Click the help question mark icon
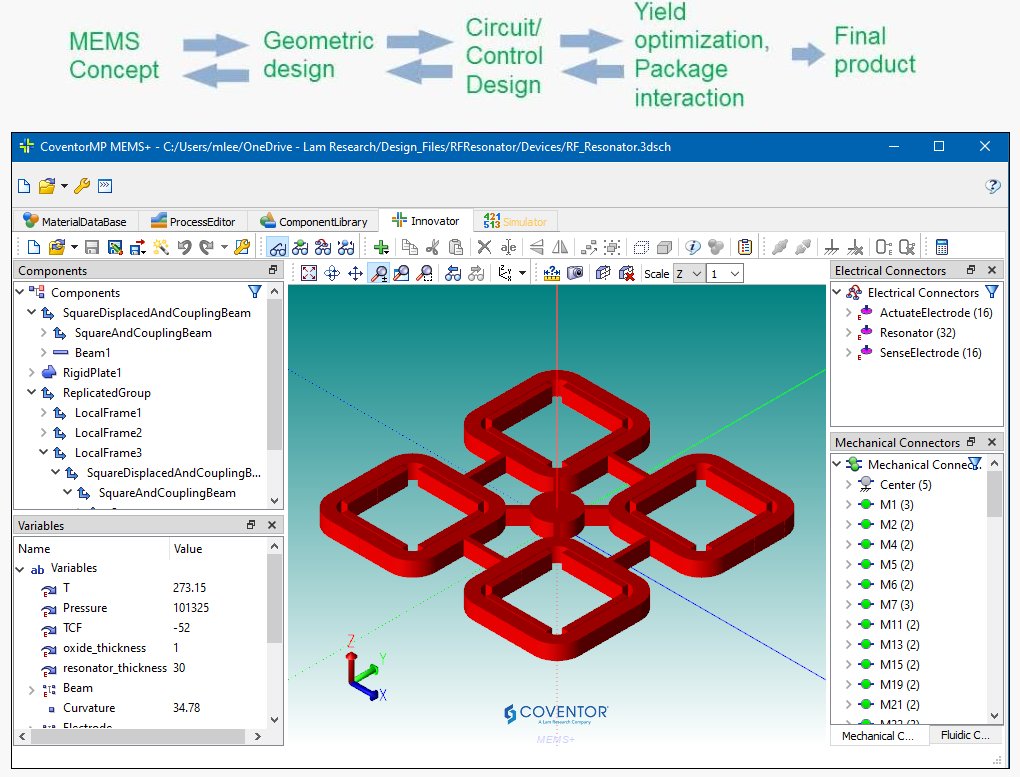 coord(992,186)
